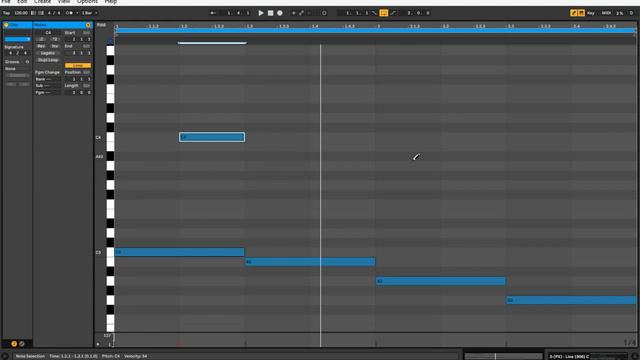Click the *2 double tempo button
The image size is (640, 360).
(55, 39)
